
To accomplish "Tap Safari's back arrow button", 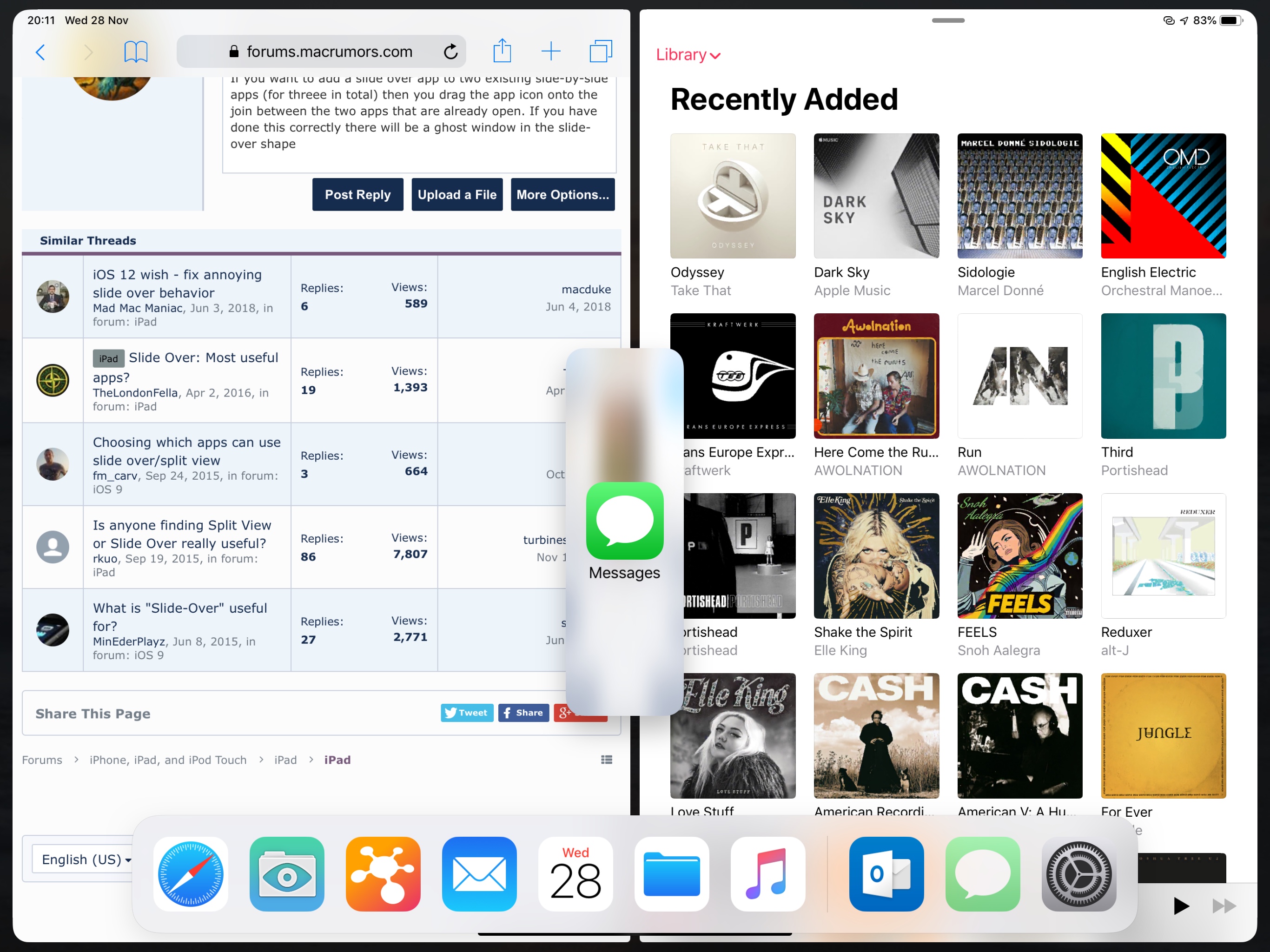I will (40, 53).
